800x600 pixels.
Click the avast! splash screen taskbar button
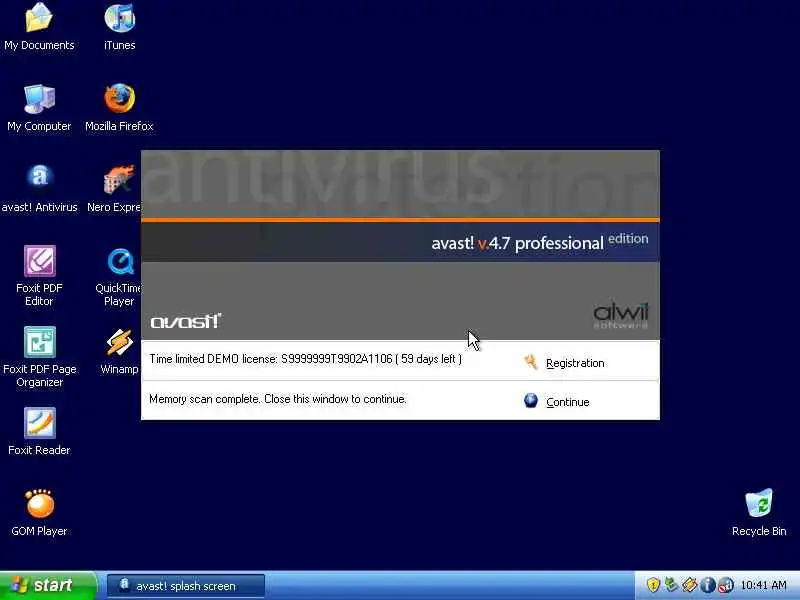pos(186,586)
